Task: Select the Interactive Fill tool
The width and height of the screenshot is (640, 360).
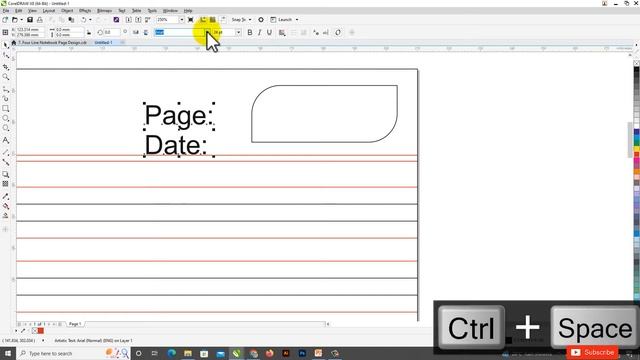Action: (x=6, y=206)
